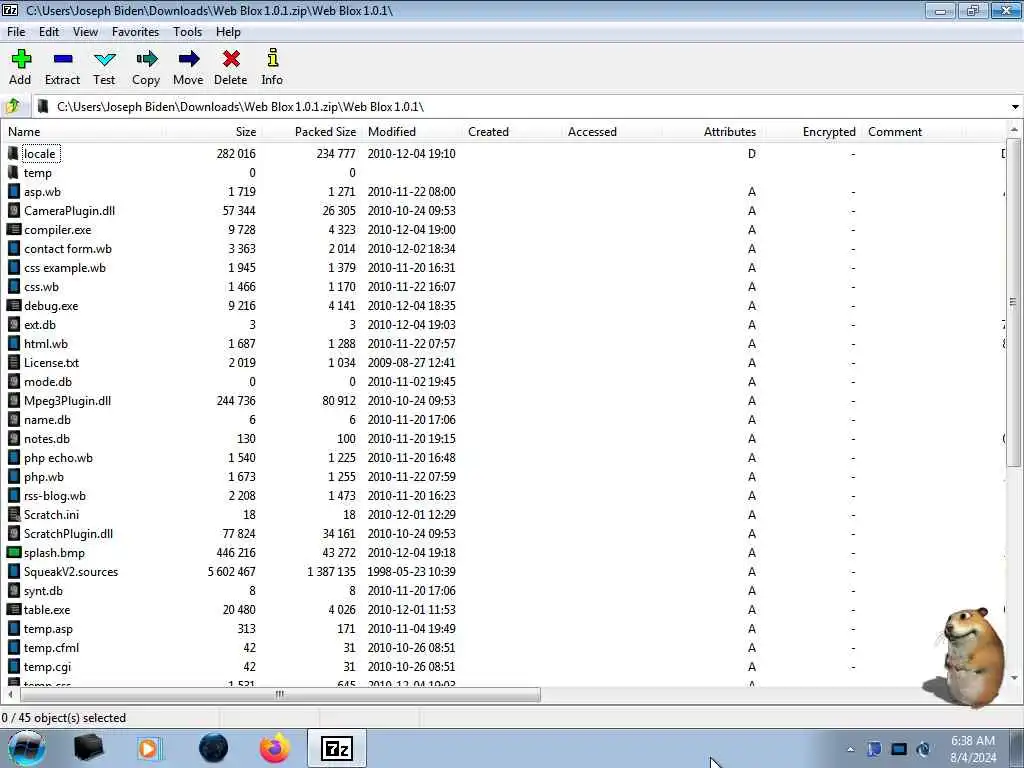Click the Info toolbar icon
Screen dimensions: 1024x768
(272, 58)
